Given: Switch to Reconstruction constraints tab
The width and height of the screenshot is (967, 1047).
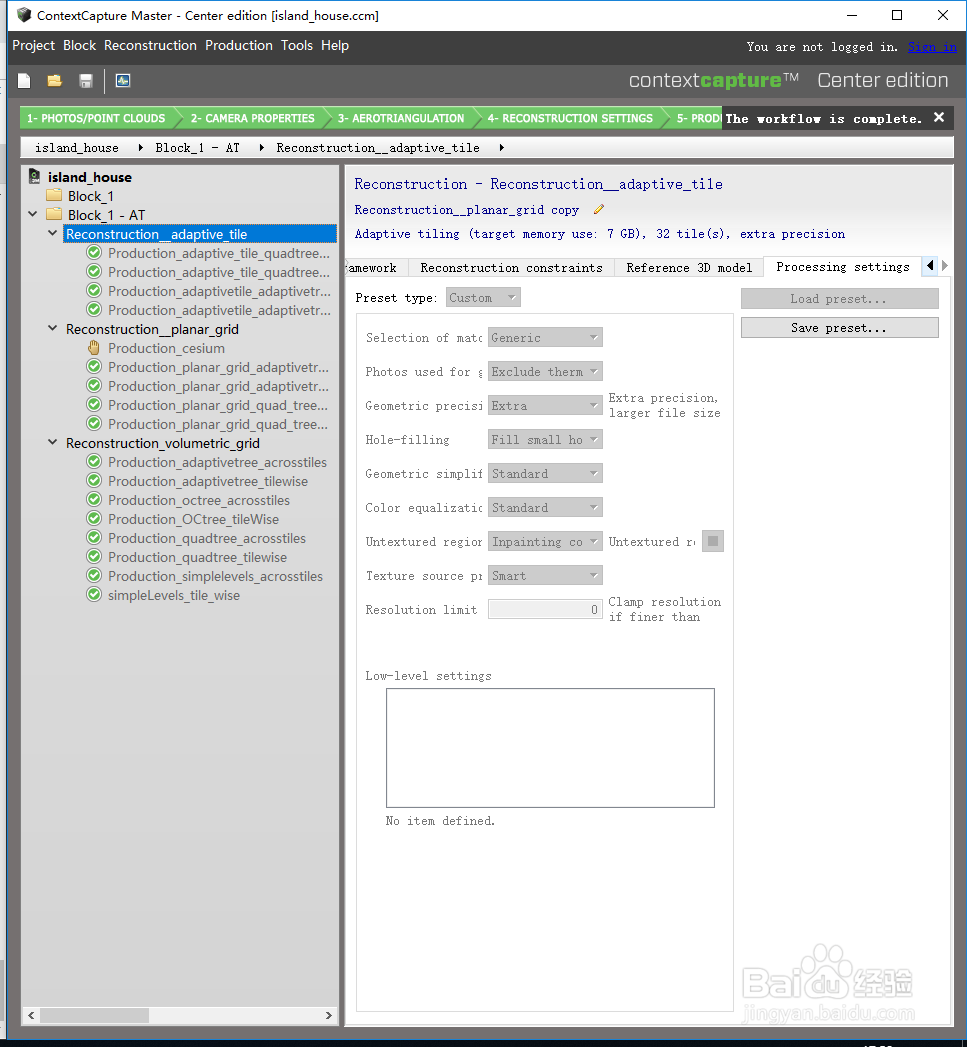Looking at the screenshot, I should 512,268.
